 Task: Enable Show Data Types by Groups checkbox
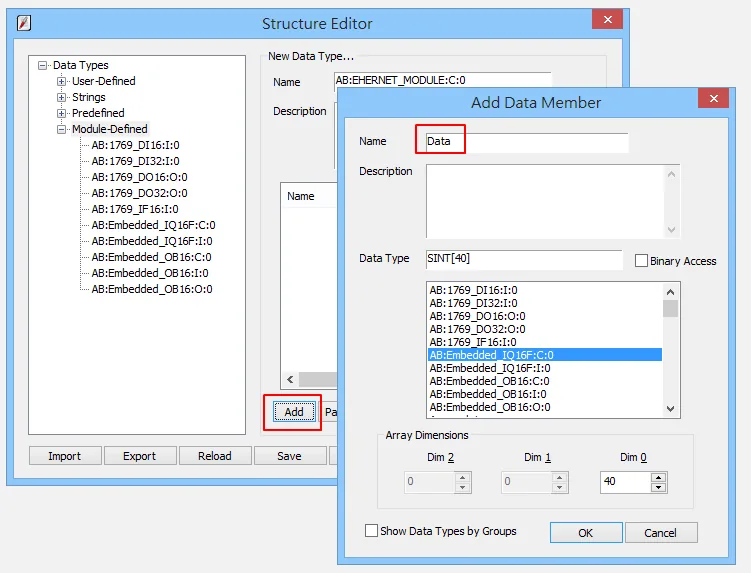pyautogui.click(x=371, y=530)
